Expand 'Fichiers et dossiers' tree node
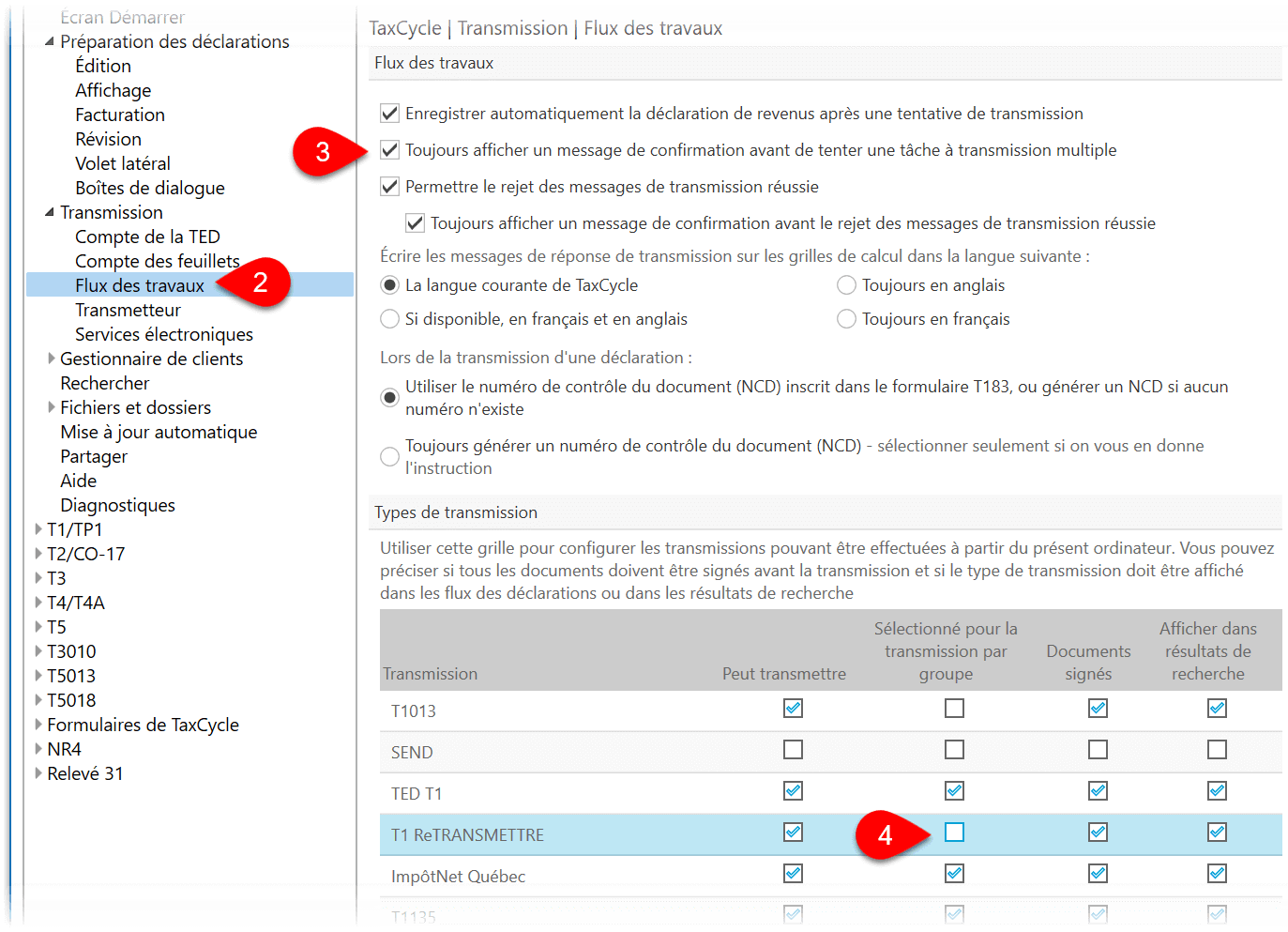This screenshot has height=932, width=1288. click(x=51, y=407)
